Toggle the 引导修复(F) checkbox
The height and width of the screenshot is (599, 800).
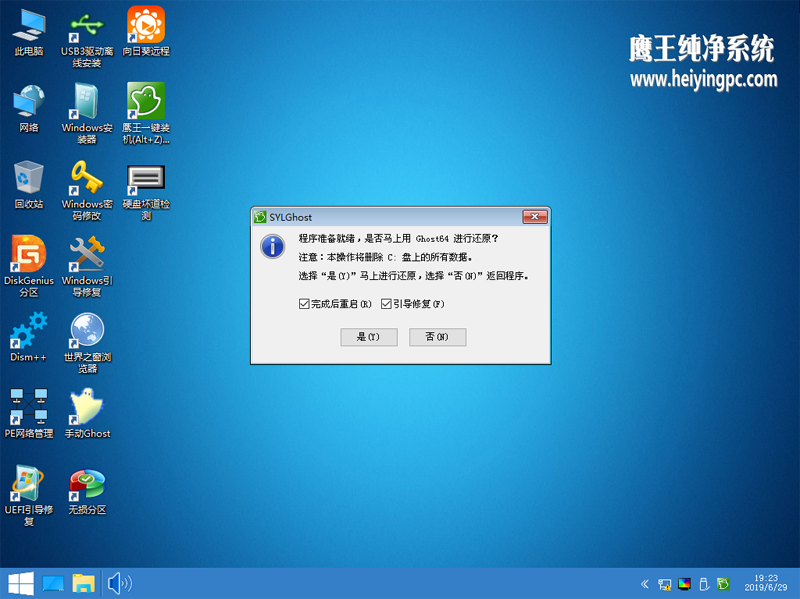386,304
